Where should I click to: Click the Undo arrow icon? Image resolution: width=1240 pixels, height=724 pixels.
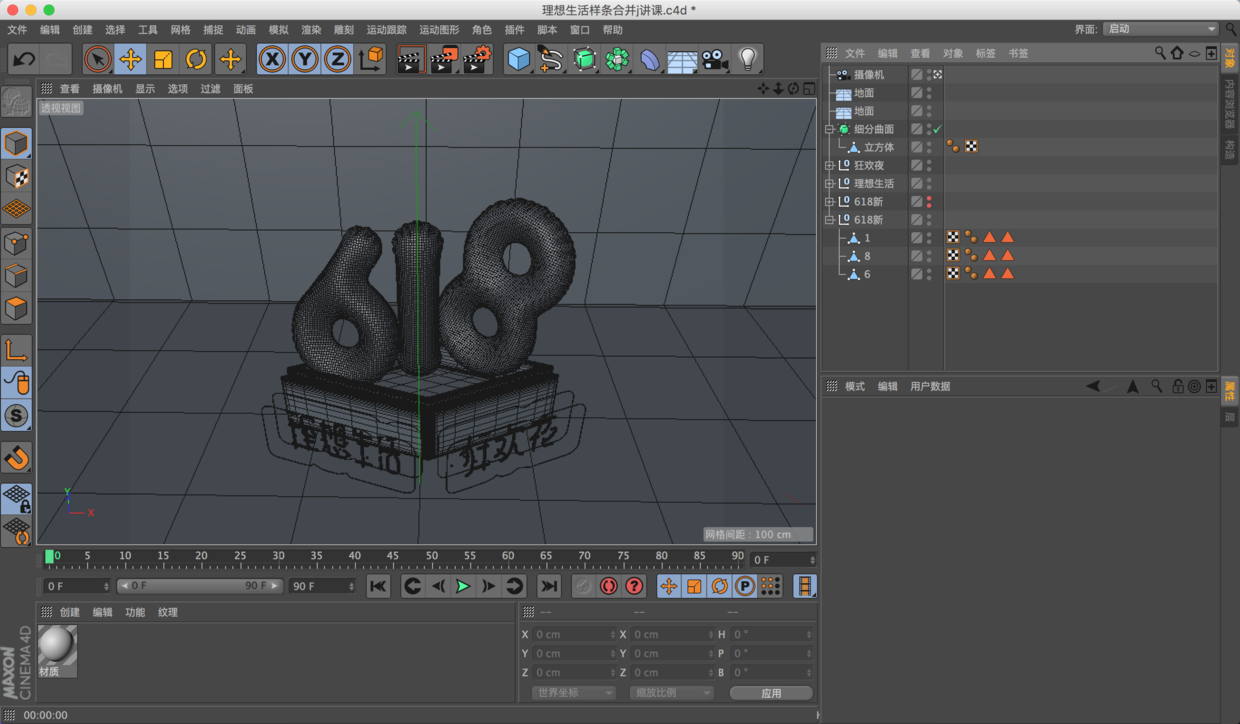(23, 59)
